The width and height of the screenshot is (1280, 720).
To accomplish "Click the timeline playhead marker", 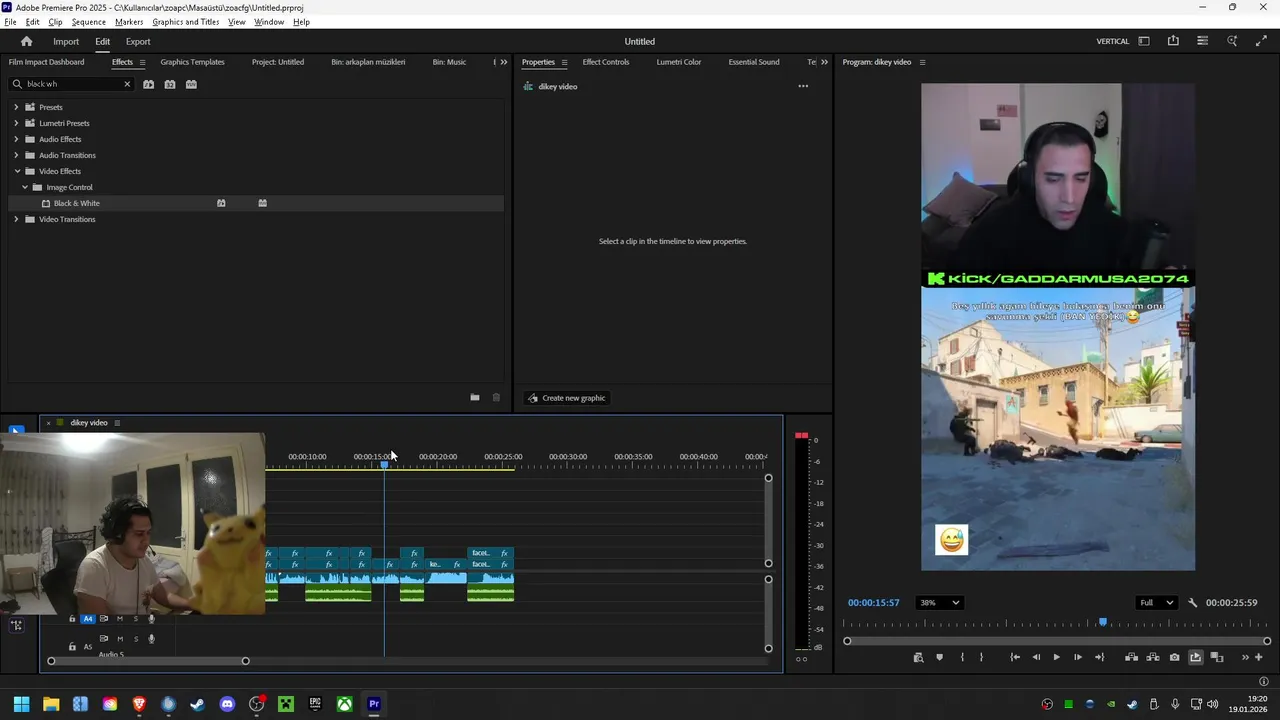I will tap(384, 464).
